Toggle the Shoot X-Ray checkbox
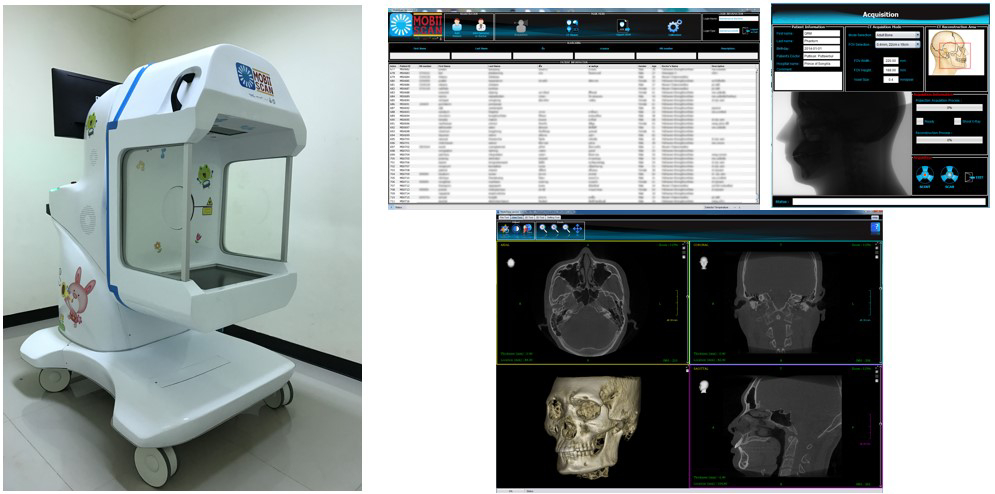The image size is (995, 494). (x=958, y=121)
